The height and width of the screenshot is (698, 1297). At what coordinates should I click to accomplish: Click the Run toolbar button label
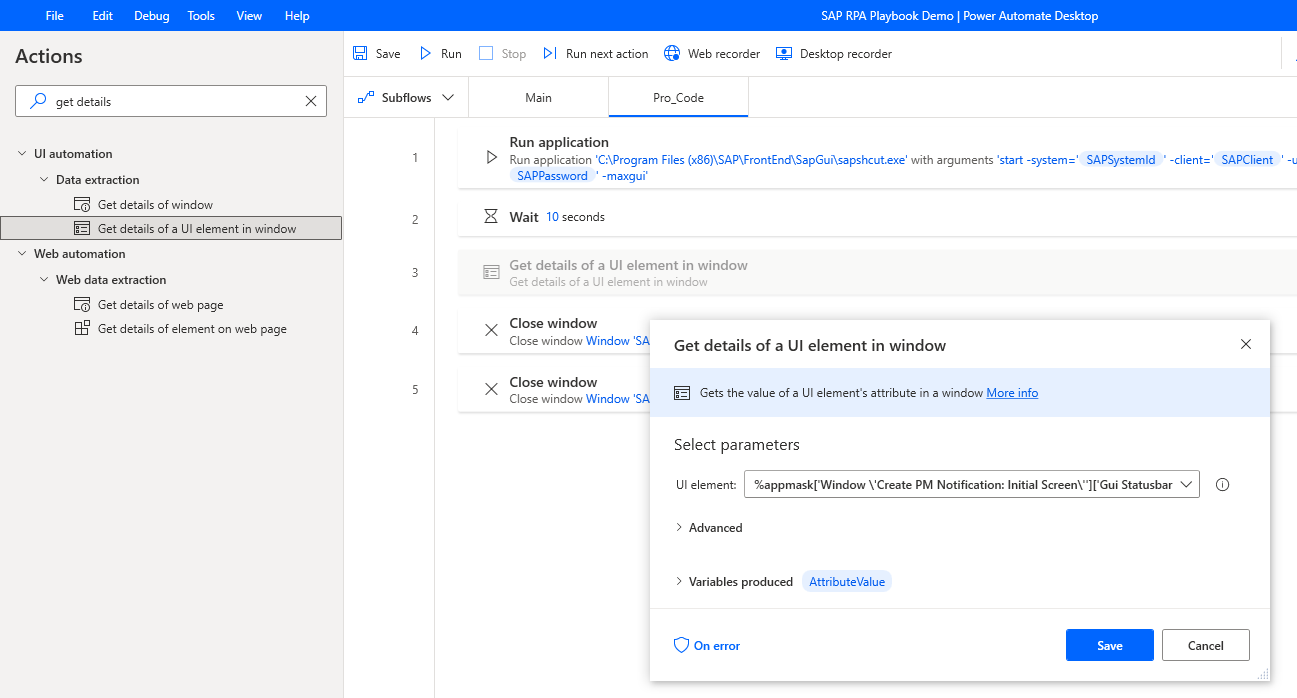pos(451,53)
